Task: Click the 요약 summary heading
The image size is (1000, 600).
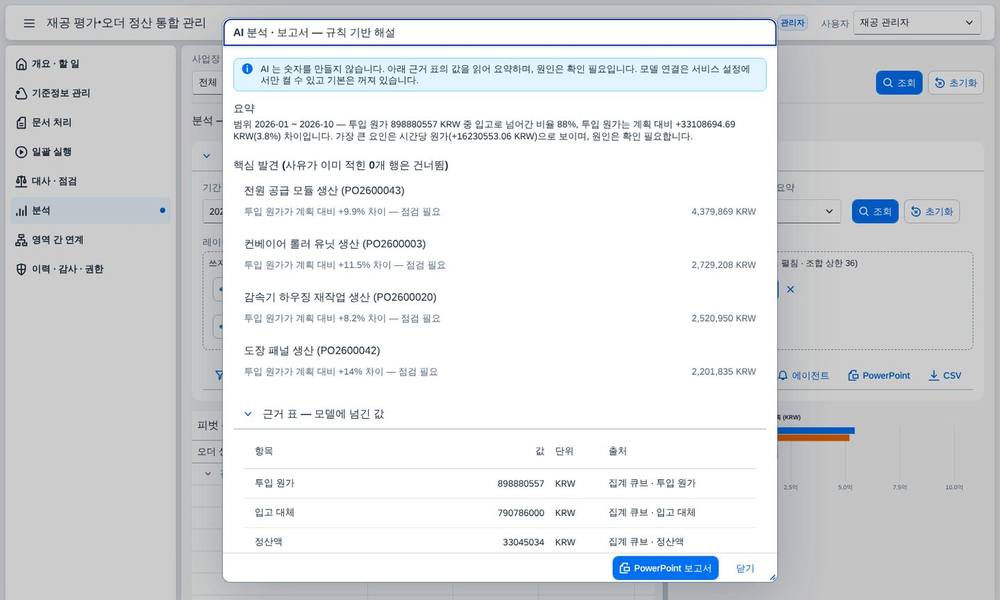Action: coord(244,108)
